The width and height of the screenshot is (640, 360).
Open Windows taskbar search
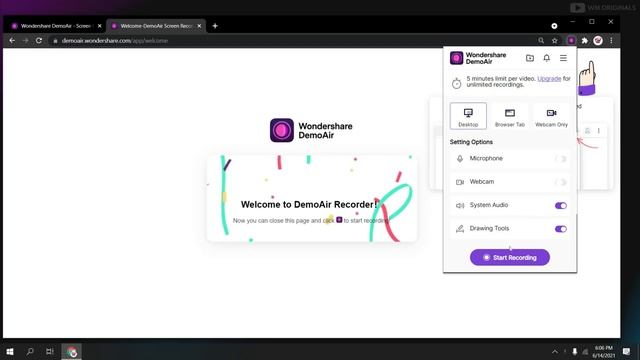point(30,351)
